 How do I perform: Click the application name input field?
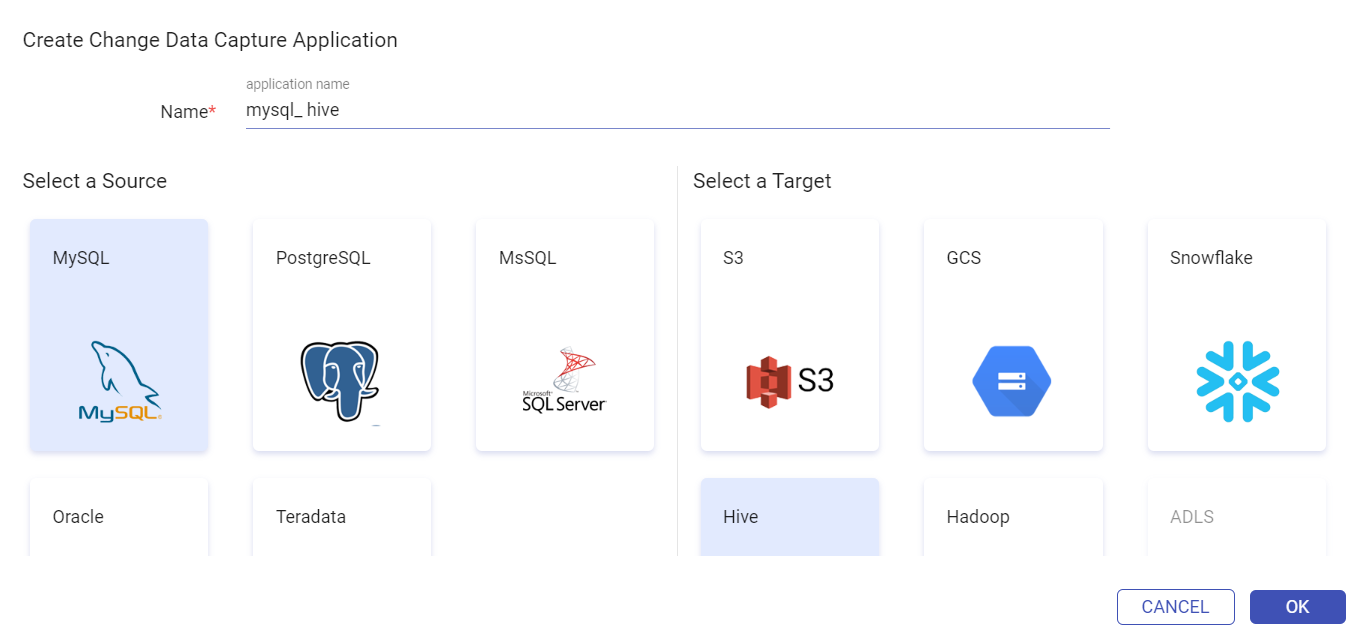point(678,111)
